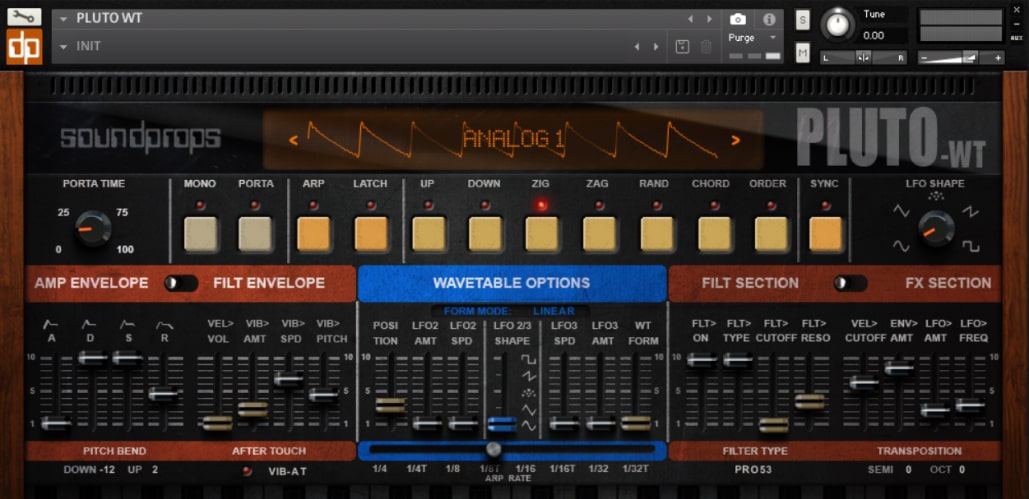The height and width of the screenshot is (499, 1029).
Task: Open the wrench instrument edit icon
Action: [24, 17]
